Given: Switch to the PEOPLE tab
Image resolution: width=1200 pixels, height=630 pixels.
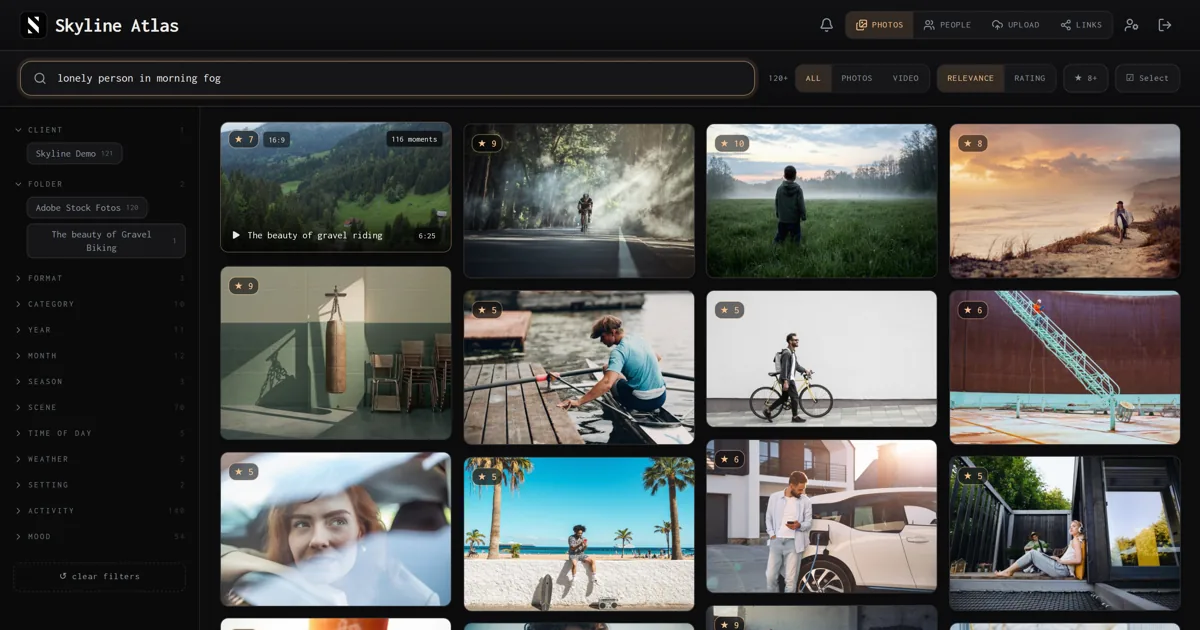Looking at the screenshot, I should [947, 25].
